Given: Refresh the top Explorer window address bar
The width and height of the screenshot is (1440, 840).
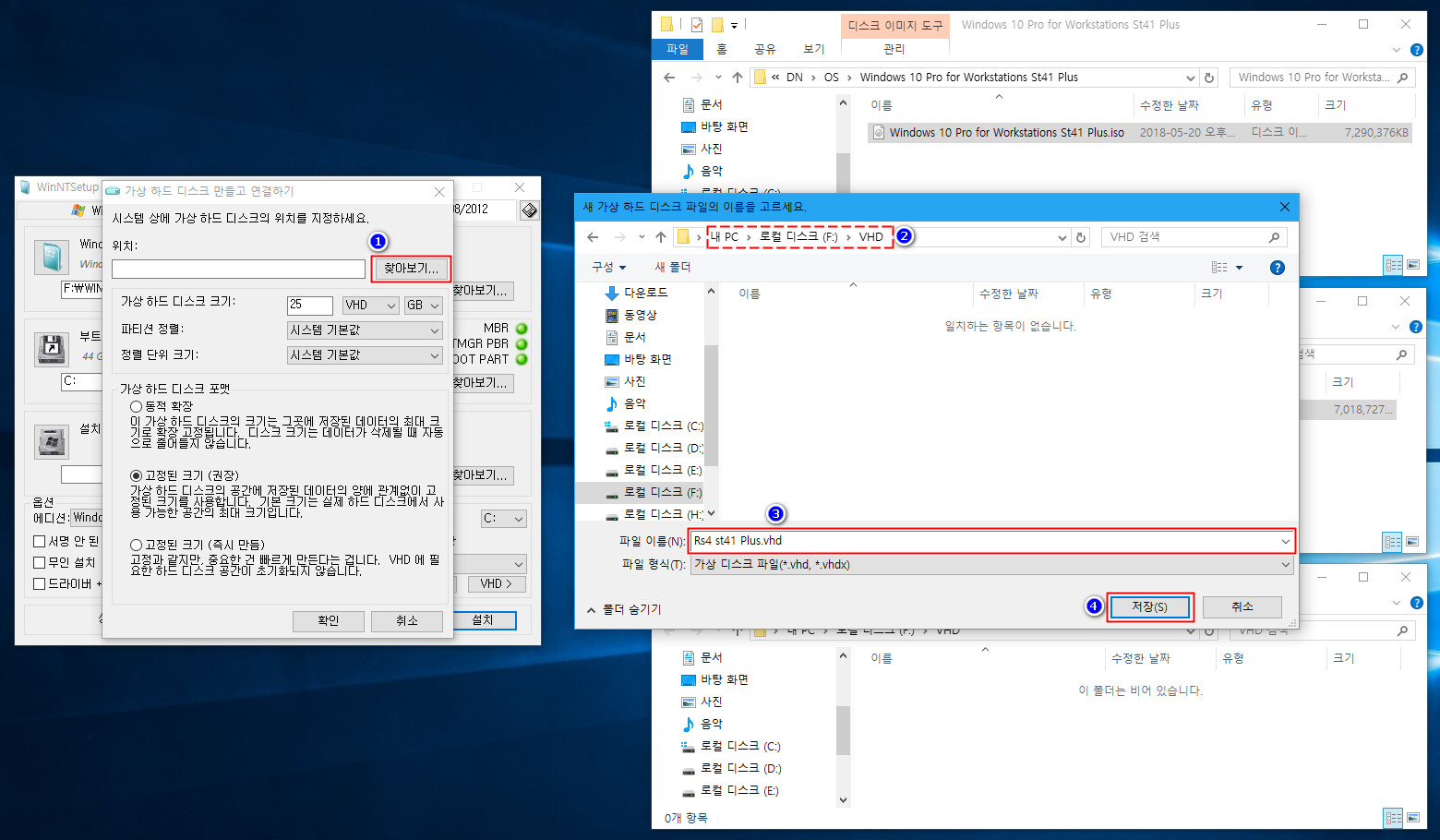Looking at the screenshot, I should (1209, 78).
